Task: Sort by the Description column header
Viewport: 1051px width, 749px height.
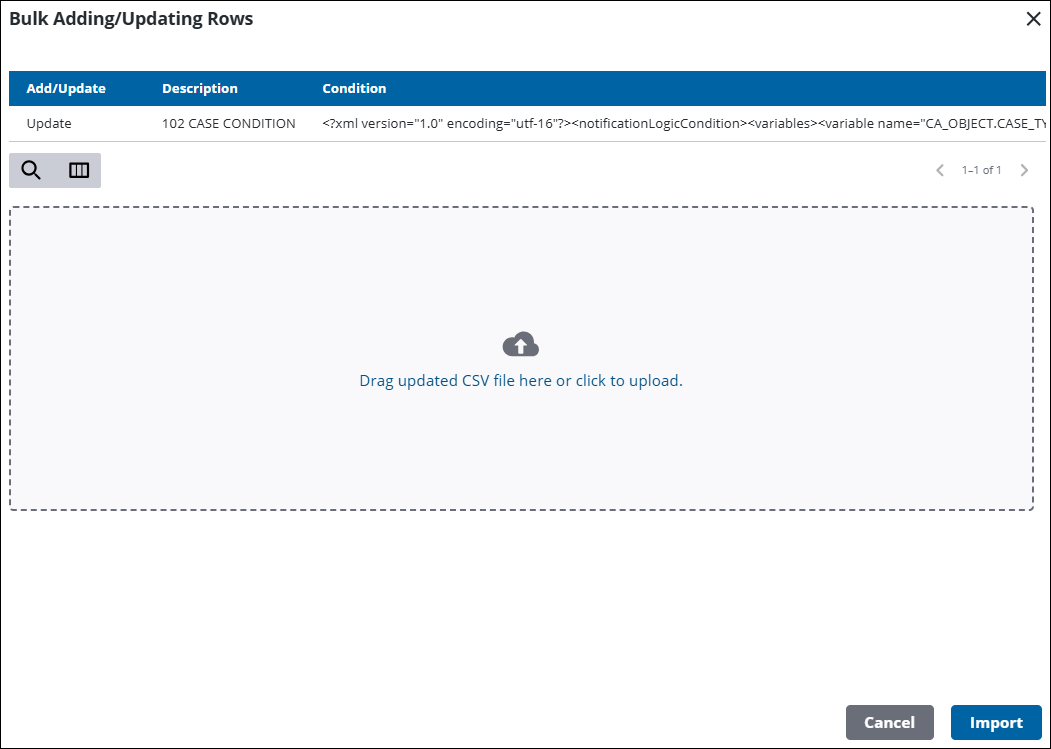Action: (x=200, y=88)
